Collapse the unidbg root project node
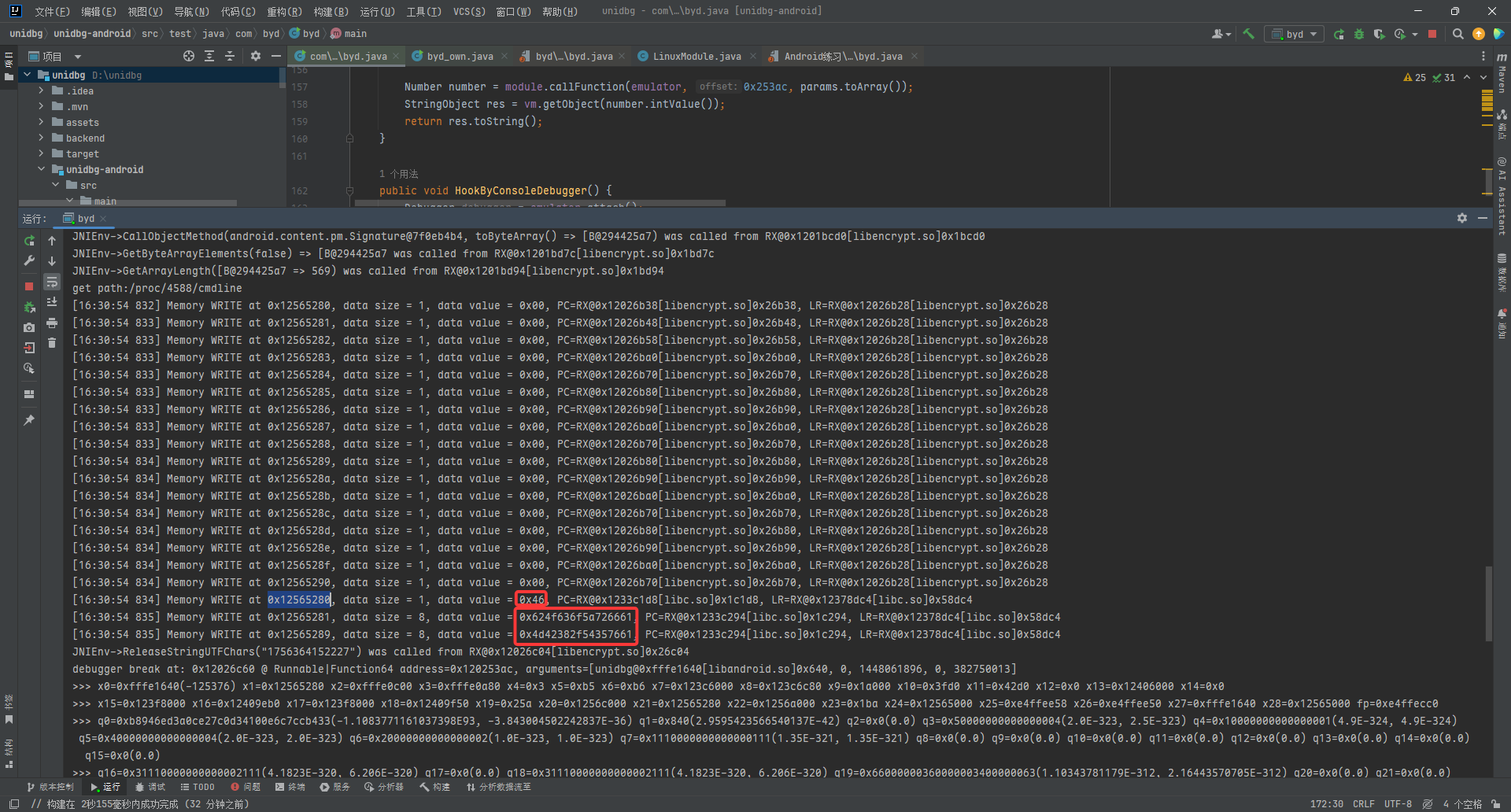Screen dimensions: 1511x812 (x=28, y=75)
